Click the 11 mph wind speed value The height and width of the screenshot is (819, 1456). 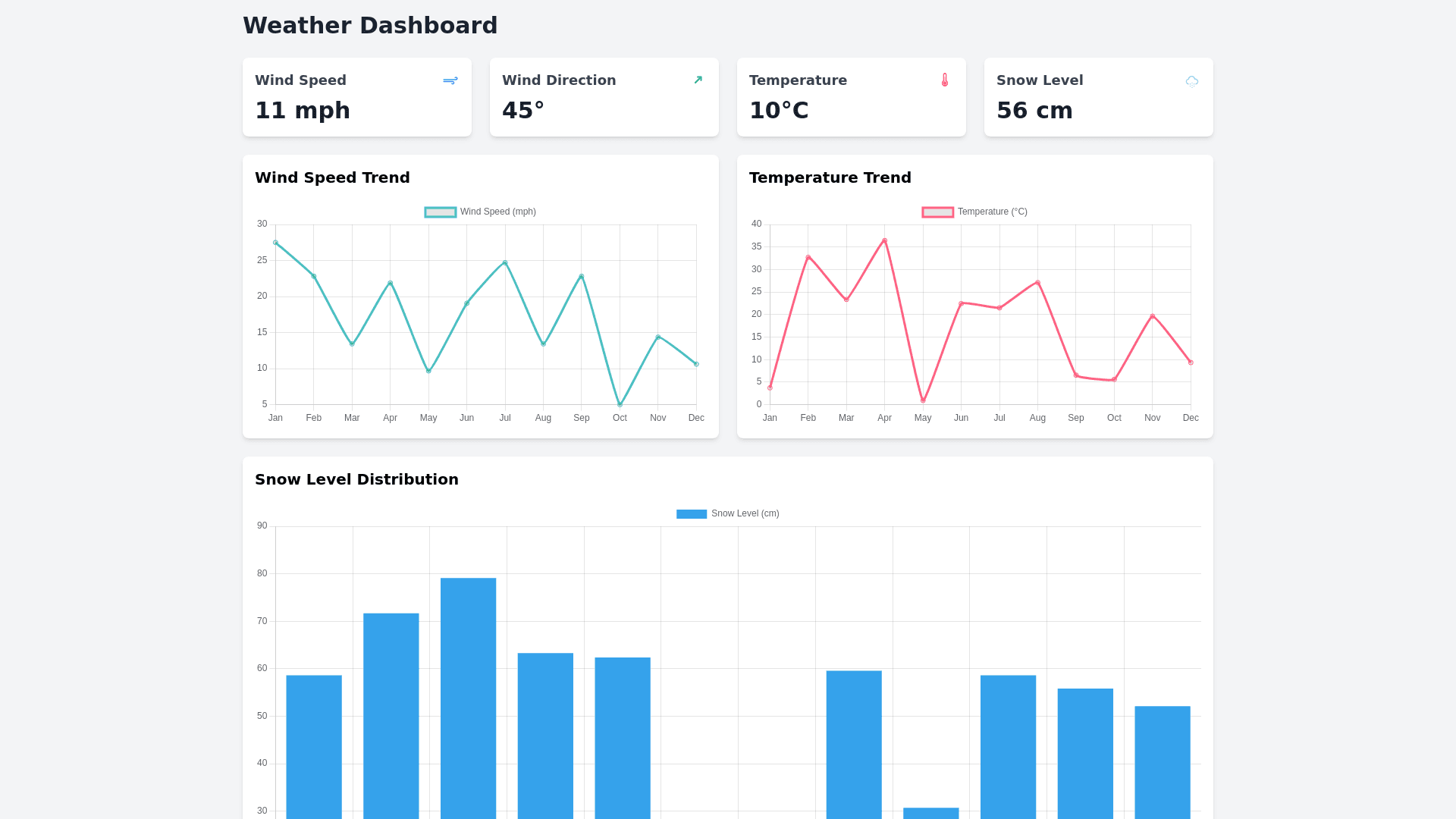[303, 111]
